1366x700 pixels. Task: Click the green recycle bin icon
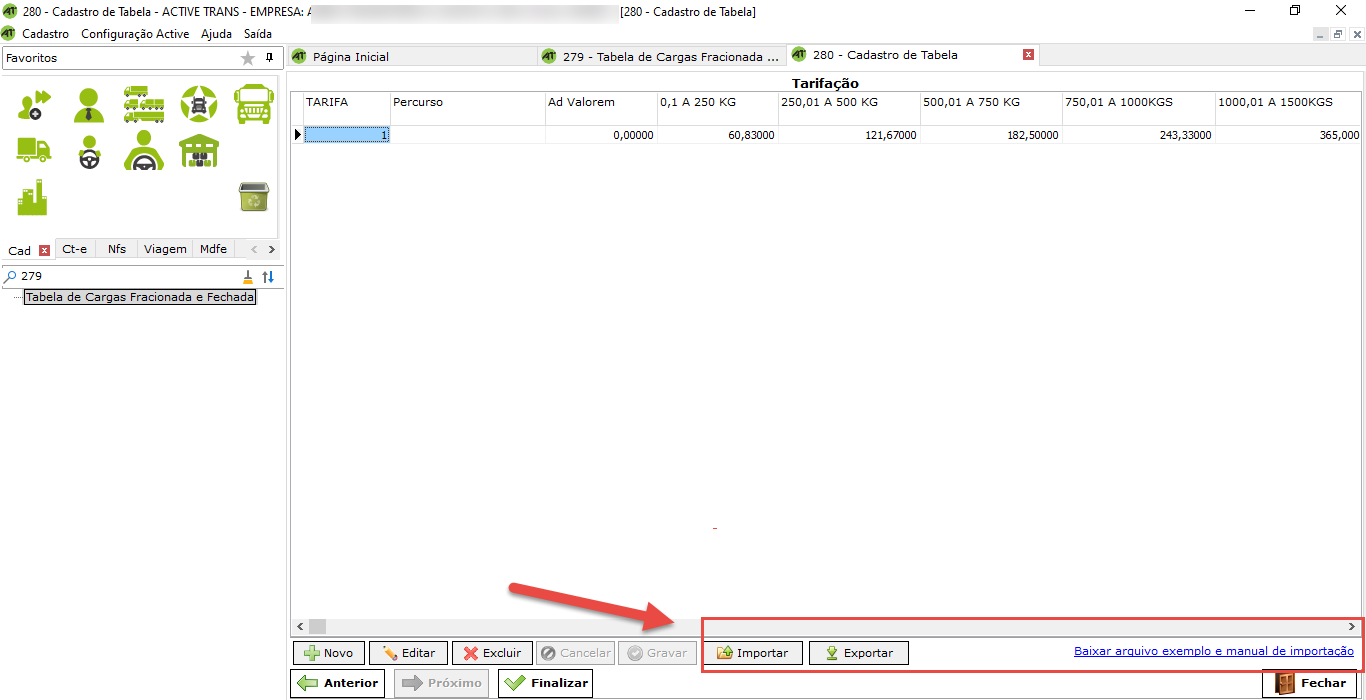pyautogui.click(x=253, y=197)
